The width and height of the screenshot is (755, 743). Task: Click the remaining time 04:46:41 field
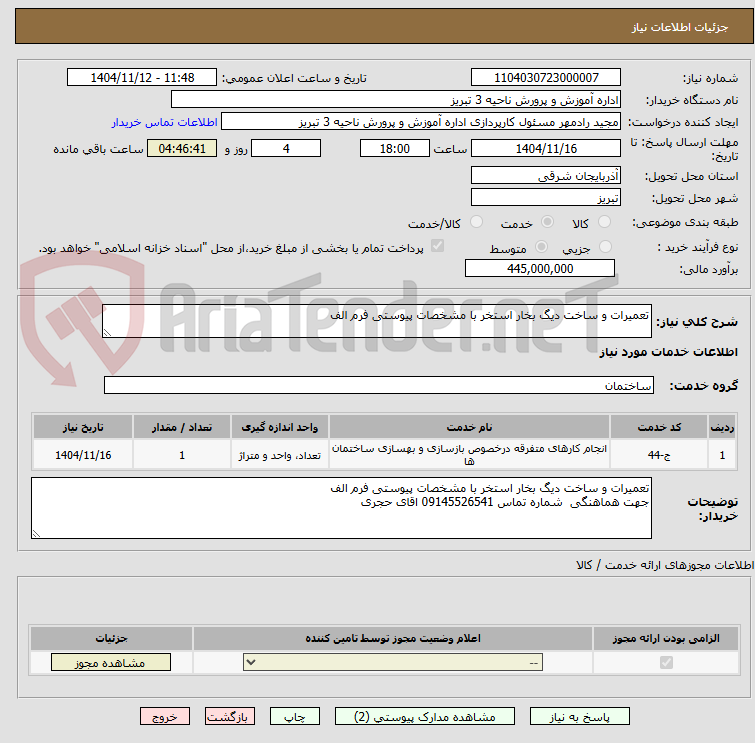pyautogui.click(x=182, y=148)
